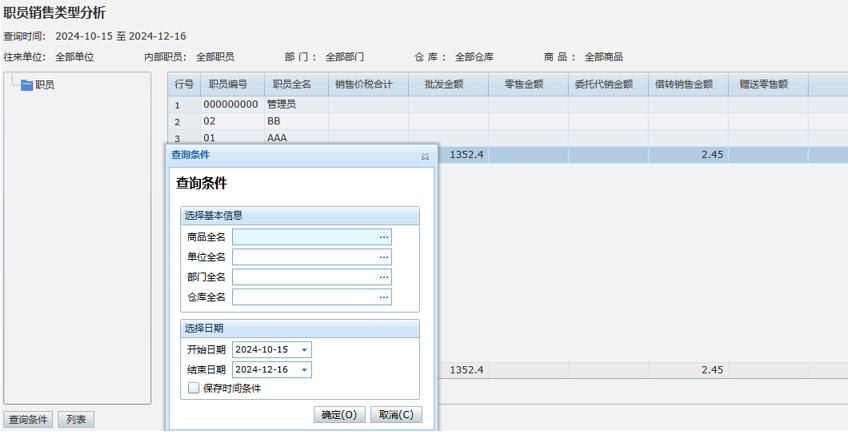The width and height of the screenshot is (848, 432).
Task: Click the ellipsis icon in 商品全名 field
Action: click(x=383, y=237)
